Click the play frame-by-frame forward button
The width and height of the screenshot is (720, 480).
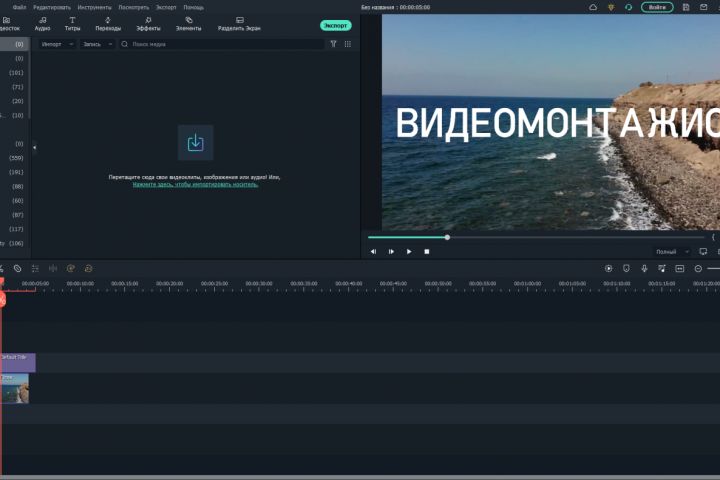(391, 252)
